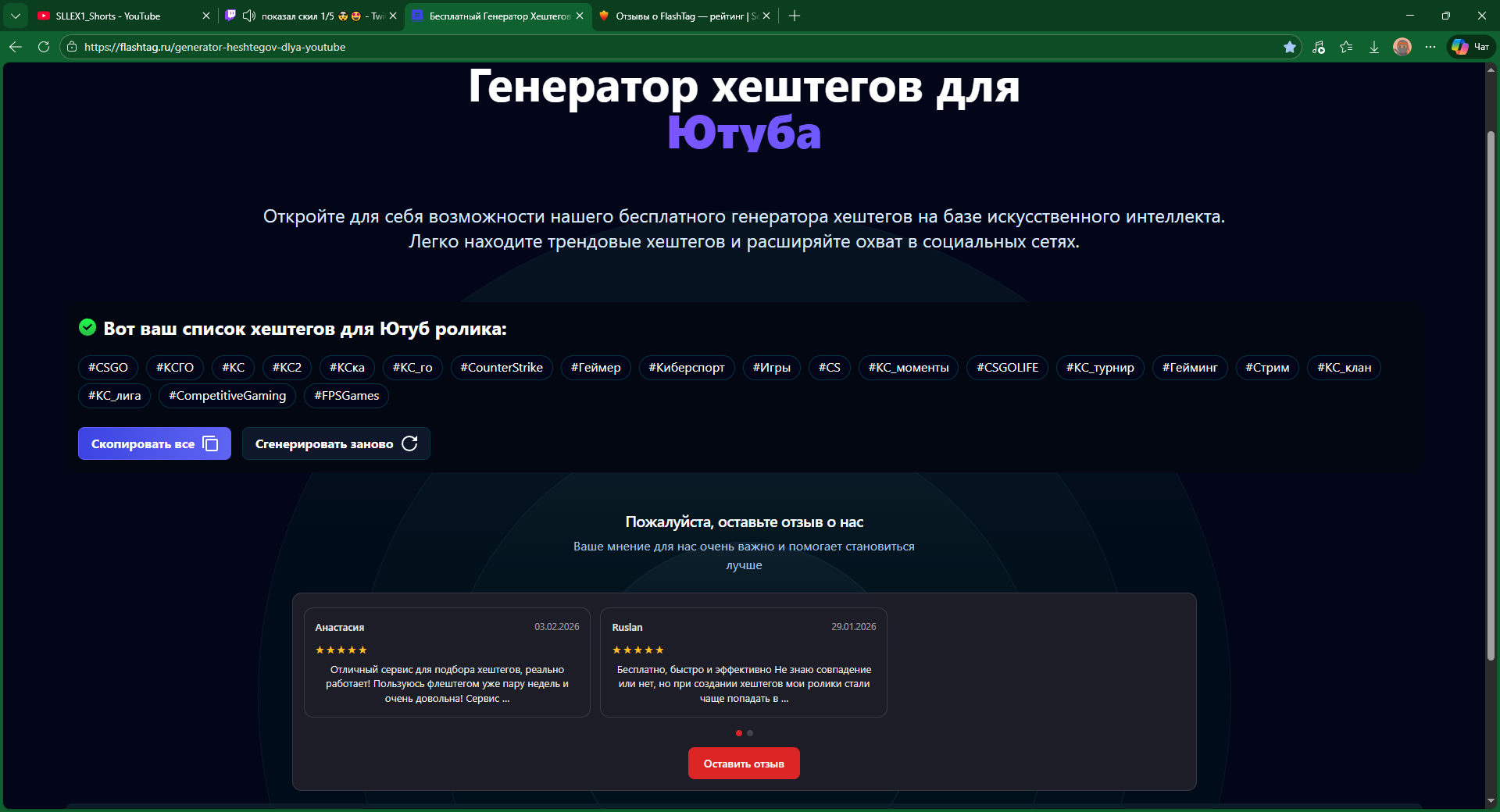Select the second review carousel dot
This screenshot has height=812, width=1500.
pos(750,733)
